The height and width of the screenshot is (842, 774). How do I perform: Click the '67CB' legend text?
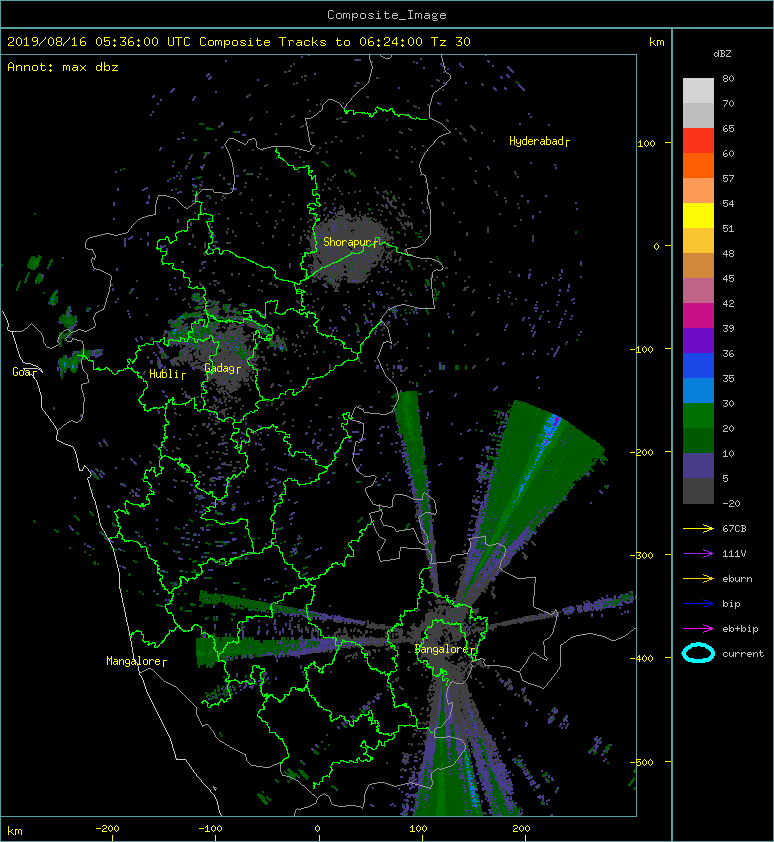(734, 528)
